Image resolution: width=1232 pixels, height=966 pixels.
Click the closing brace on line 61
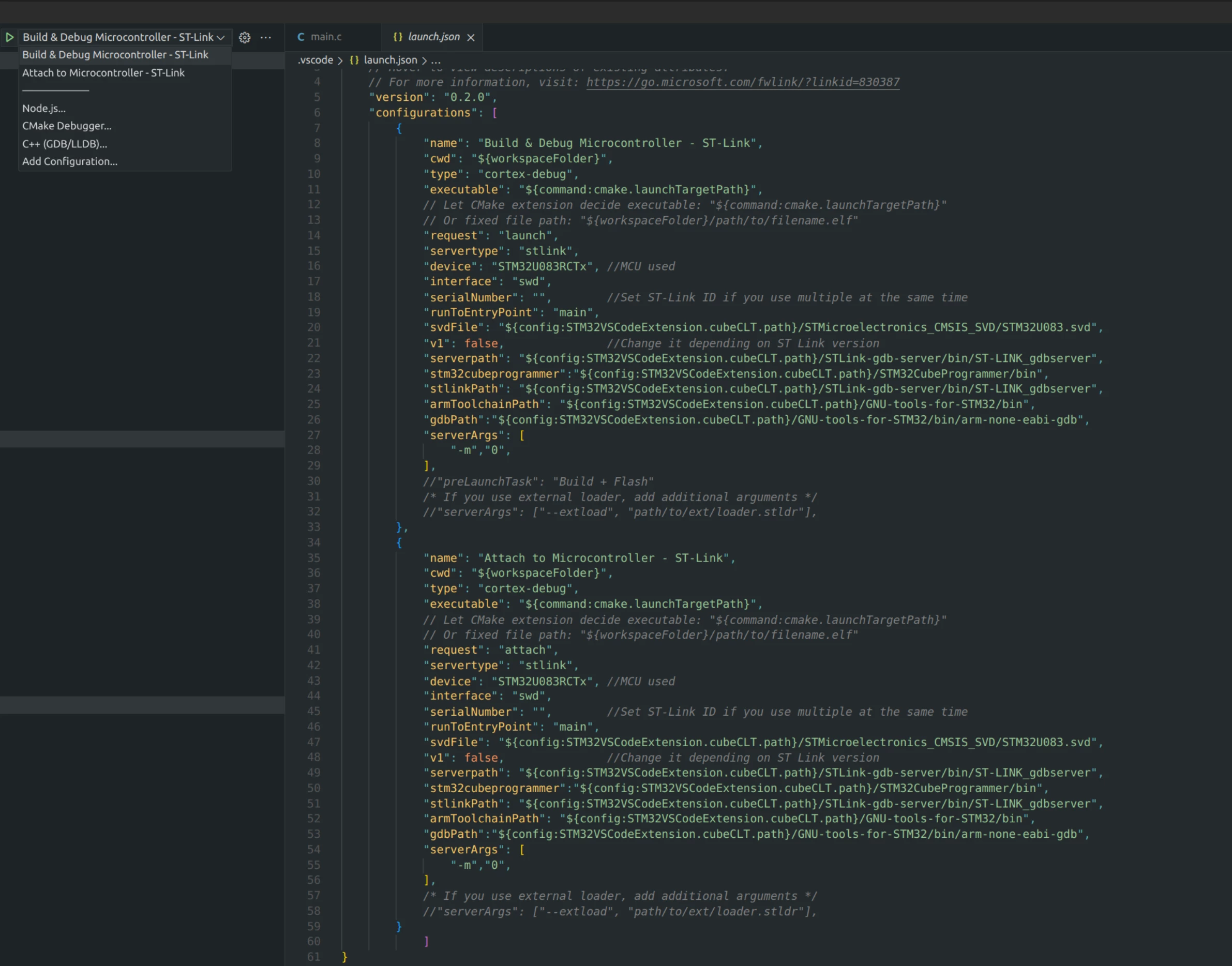point(344,957)
